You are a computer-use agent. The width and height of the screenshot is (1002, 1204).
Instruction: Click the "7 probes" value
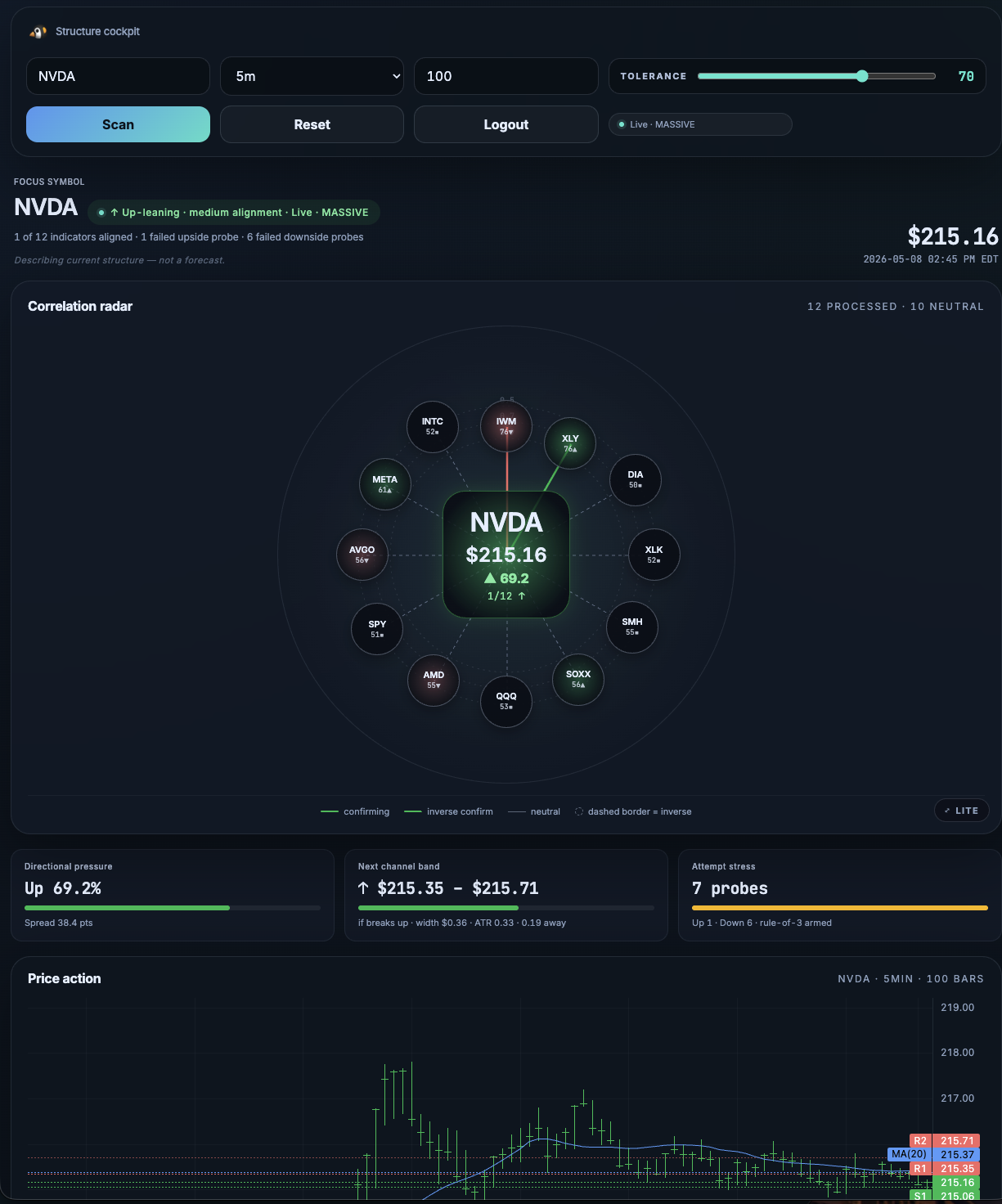[730, 888]
